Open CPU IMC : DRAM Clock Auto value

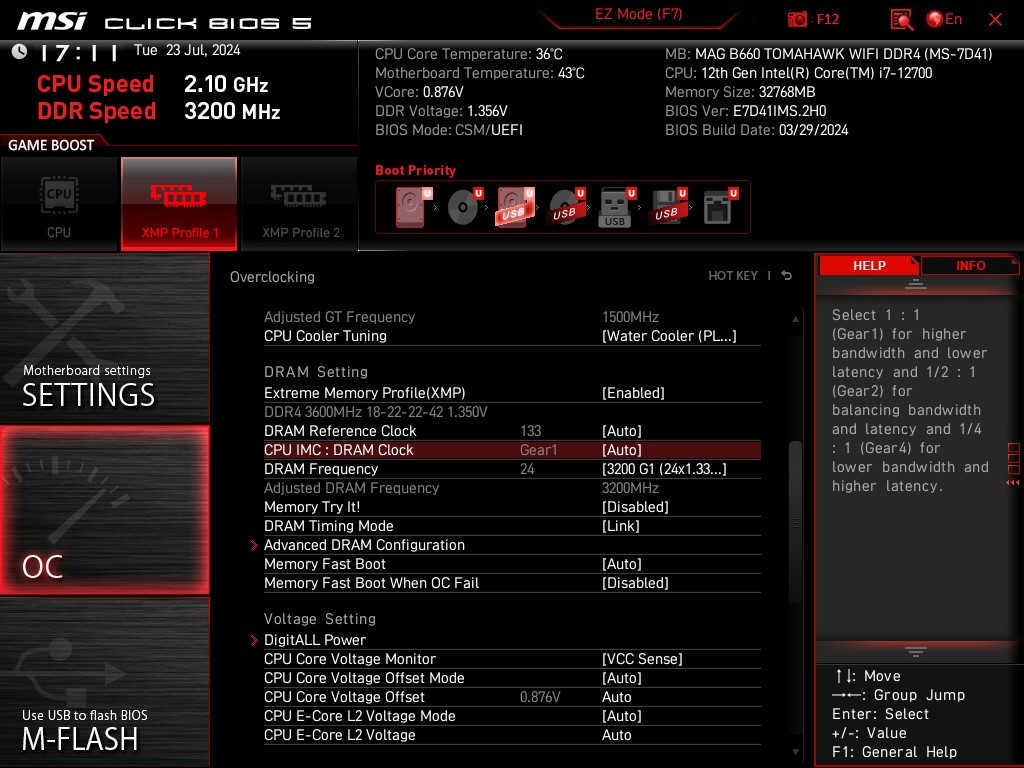pyautogui.click(x=622, y=450)
